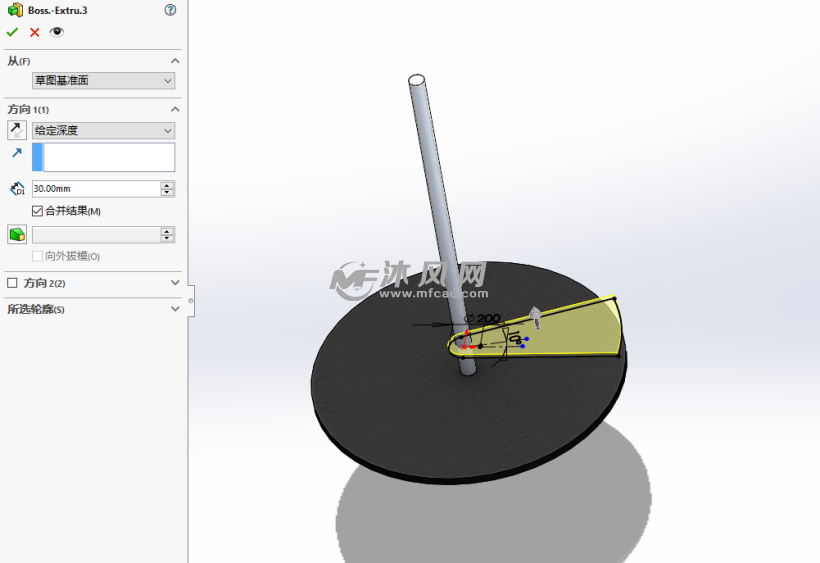The height and width of the screenshot is (563, 820).
Task: Expand the 所选轮廓(S) section
Action: click(x=175, y=309)
